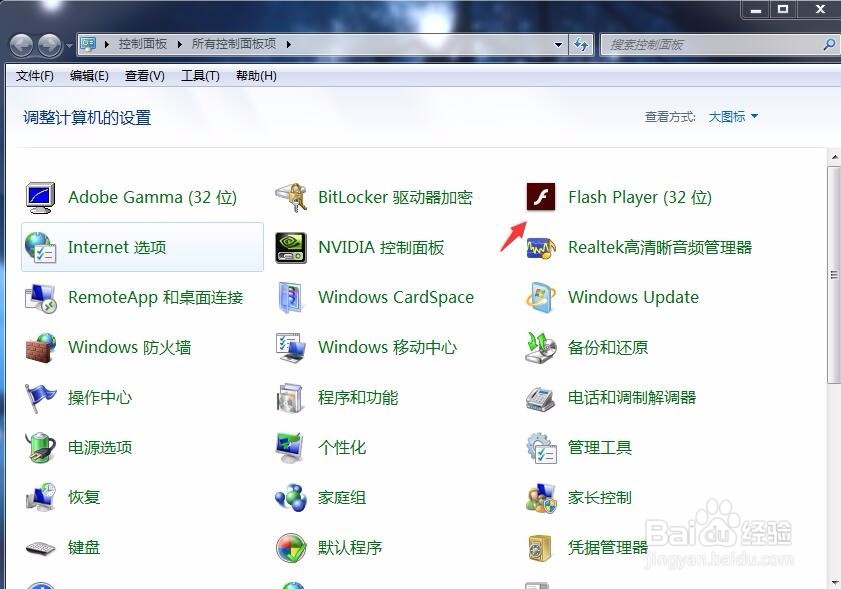The image size is (841, 589).
Task: Expand the arrow after 所有控制面板项 breadcrumb
Action: click(x=289, y=45)
